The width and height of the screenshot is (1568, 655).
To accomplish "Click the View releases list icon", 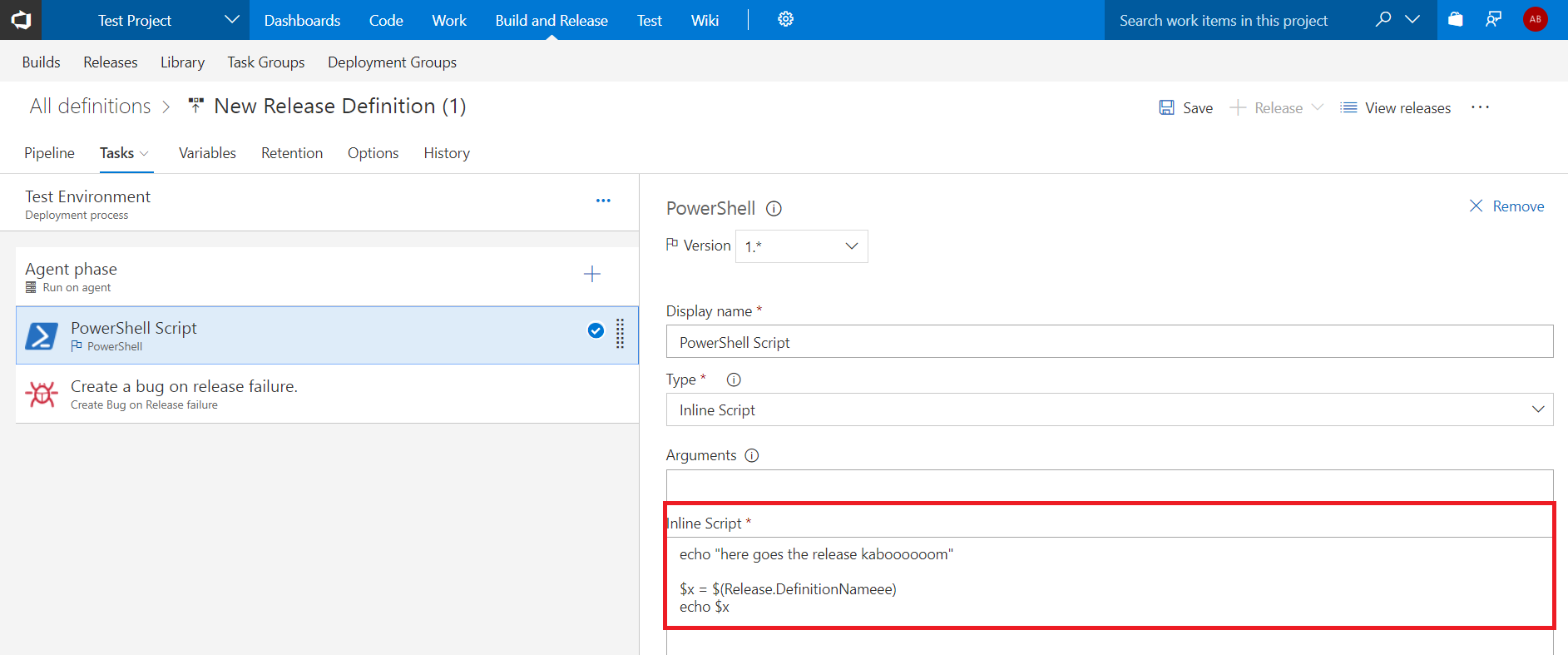I will (x=1348, y=107).
